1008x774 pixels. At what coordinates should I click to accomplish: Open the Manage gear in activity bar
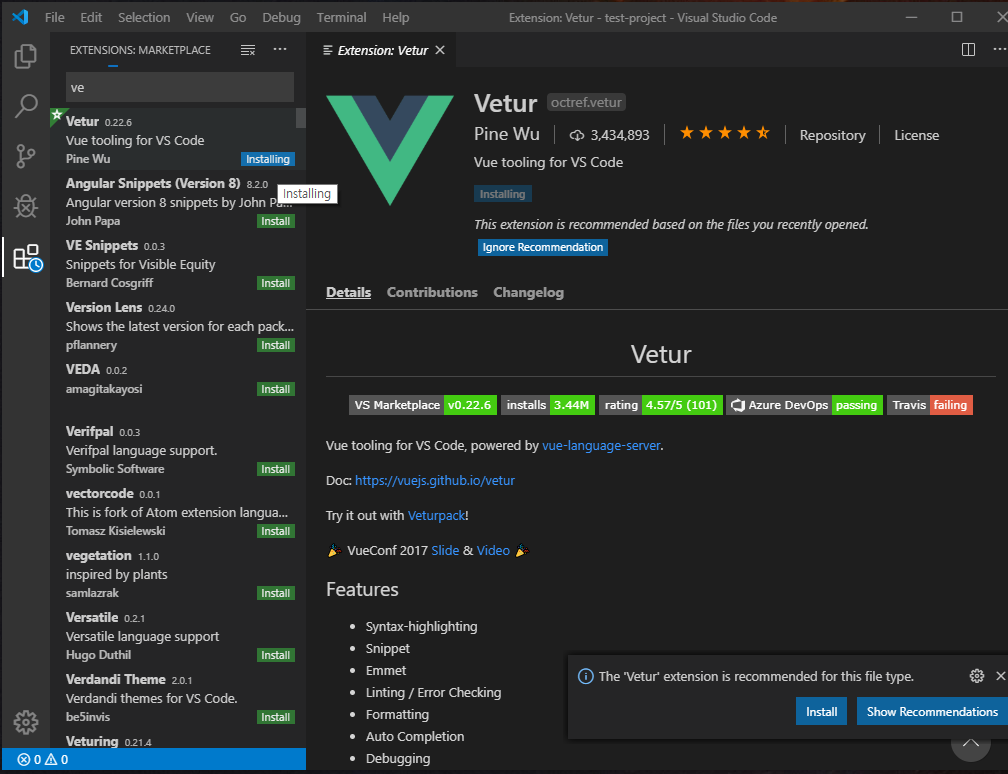point(26,722)
